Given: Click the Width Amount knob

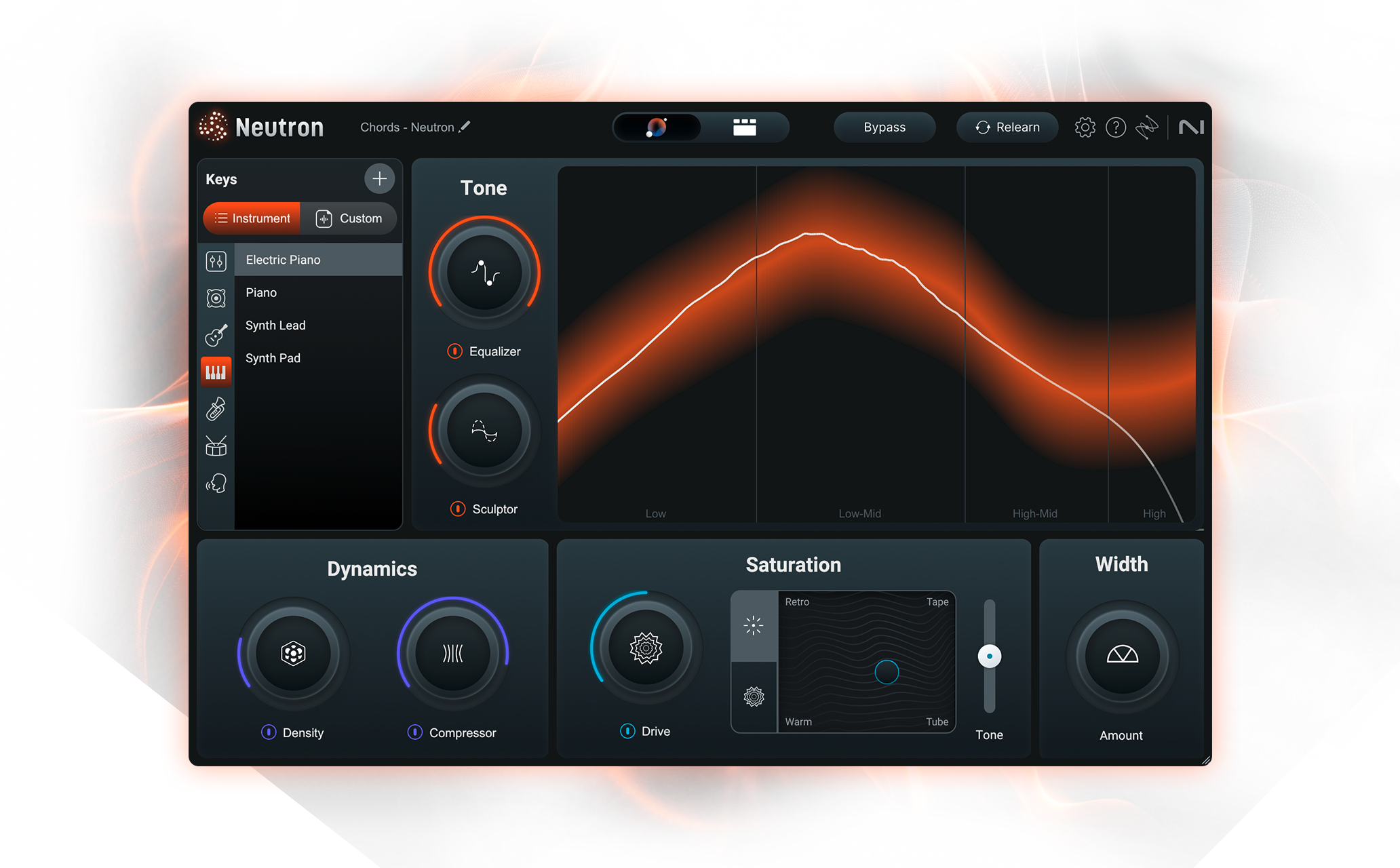Looking at the screenshot, I should point(1122,656).
